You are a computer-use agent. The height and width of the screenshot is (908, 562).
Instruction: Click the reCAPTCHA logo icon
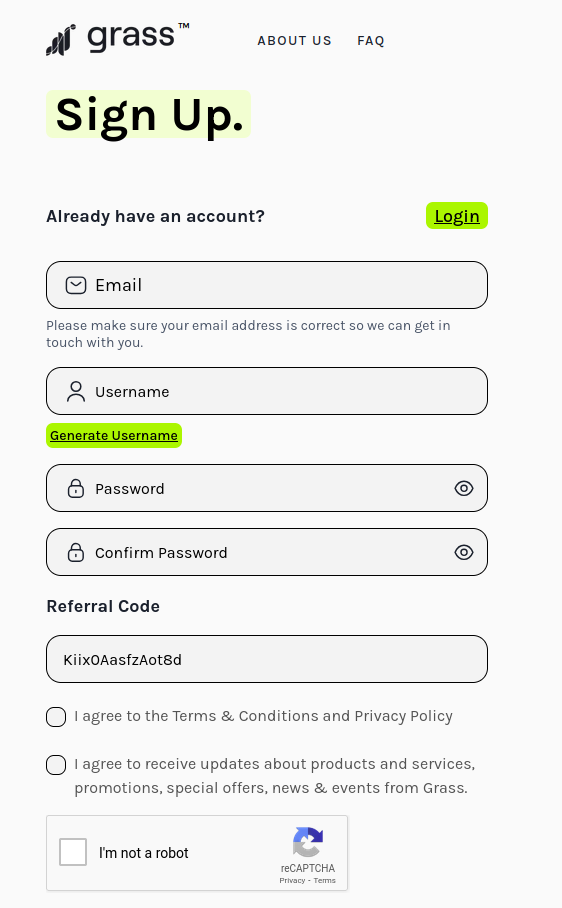308,841
